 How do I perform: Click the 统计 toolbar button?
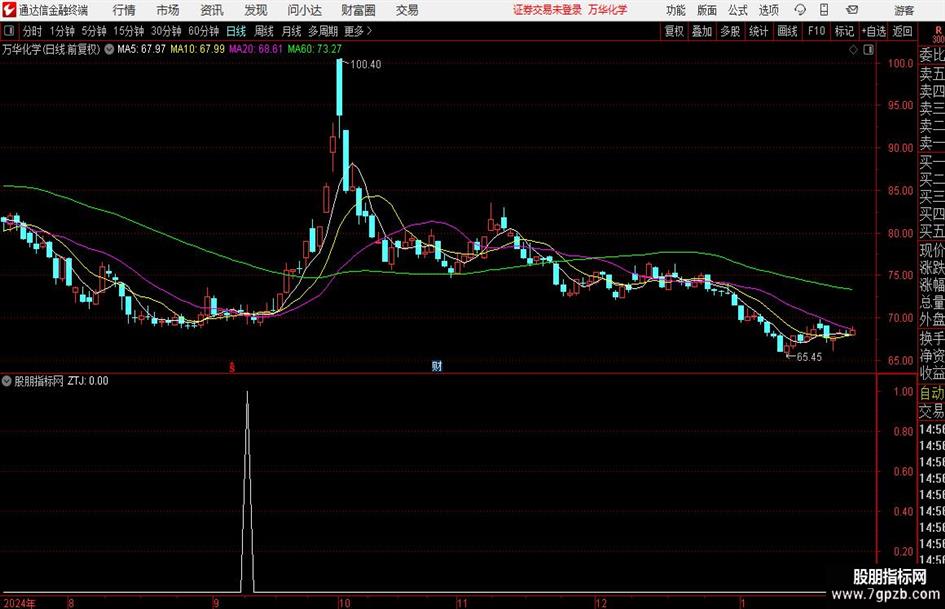[x=758, y=31]
